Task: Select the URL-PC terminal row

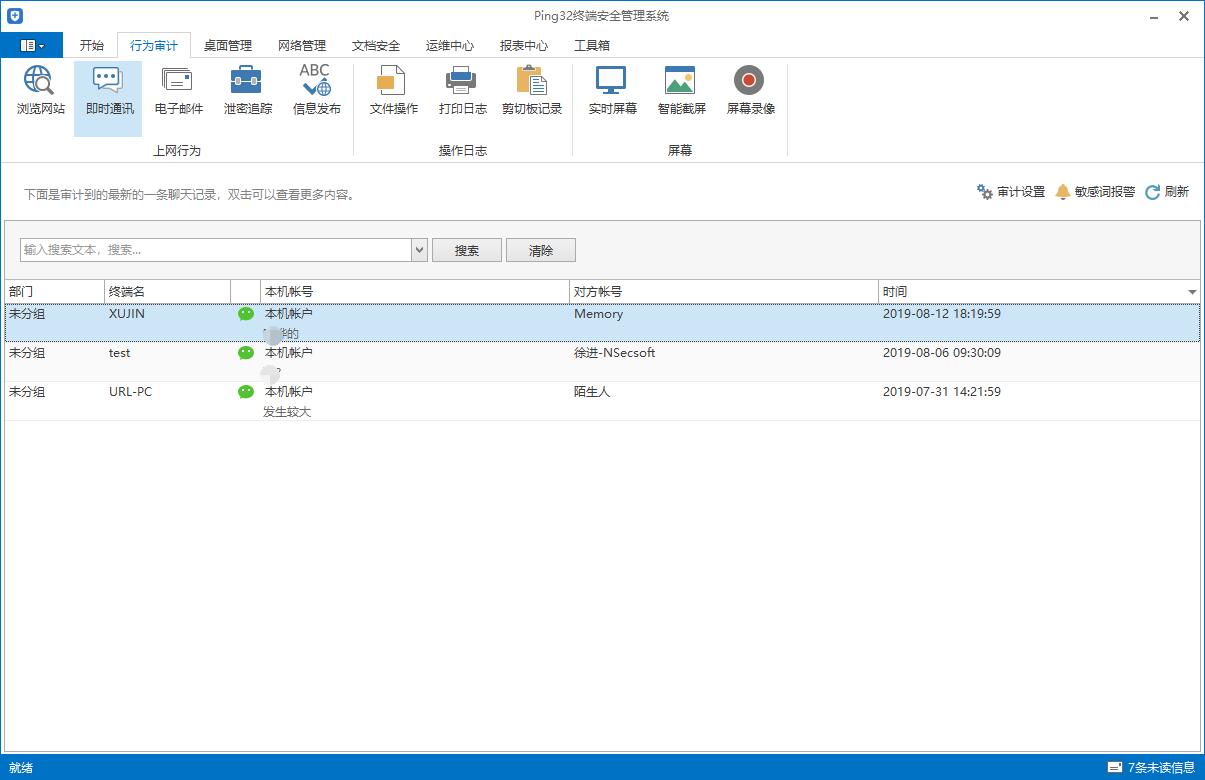Action: click(602, 401)
